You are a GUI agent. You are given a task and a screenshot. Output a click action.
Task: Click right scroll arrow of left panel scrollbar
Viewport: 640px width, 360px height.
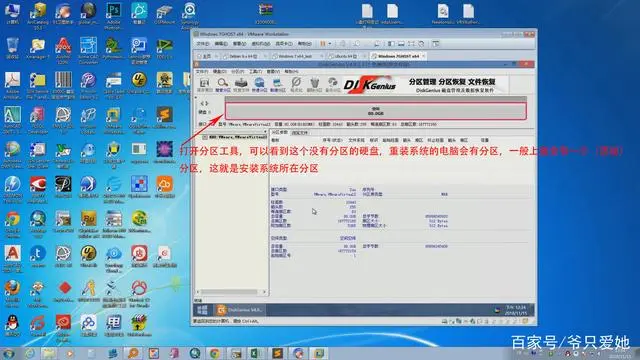point(264,292)
